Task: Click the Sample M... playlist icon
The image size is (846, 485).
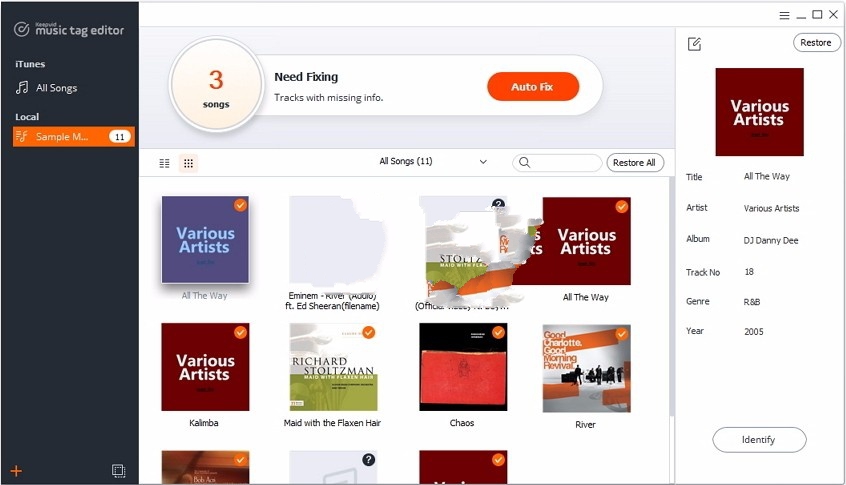Action: tap(22, 136)
